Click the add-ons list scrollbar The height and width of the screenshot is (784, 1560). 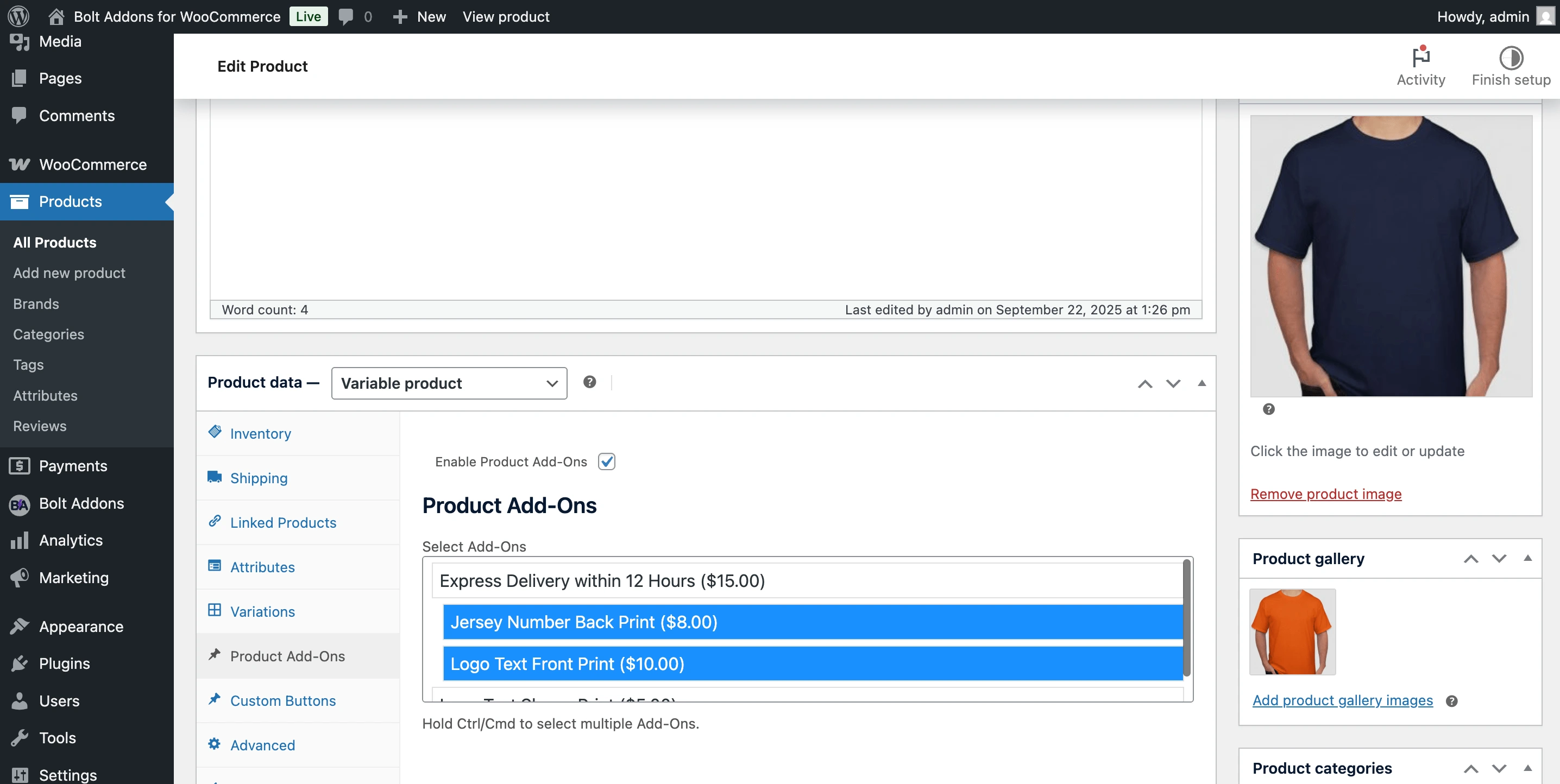pos(1186,617)
